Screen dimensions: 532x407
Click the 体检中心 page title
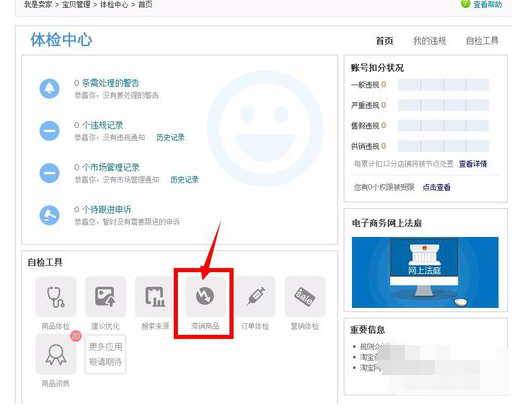click(61, 40)
